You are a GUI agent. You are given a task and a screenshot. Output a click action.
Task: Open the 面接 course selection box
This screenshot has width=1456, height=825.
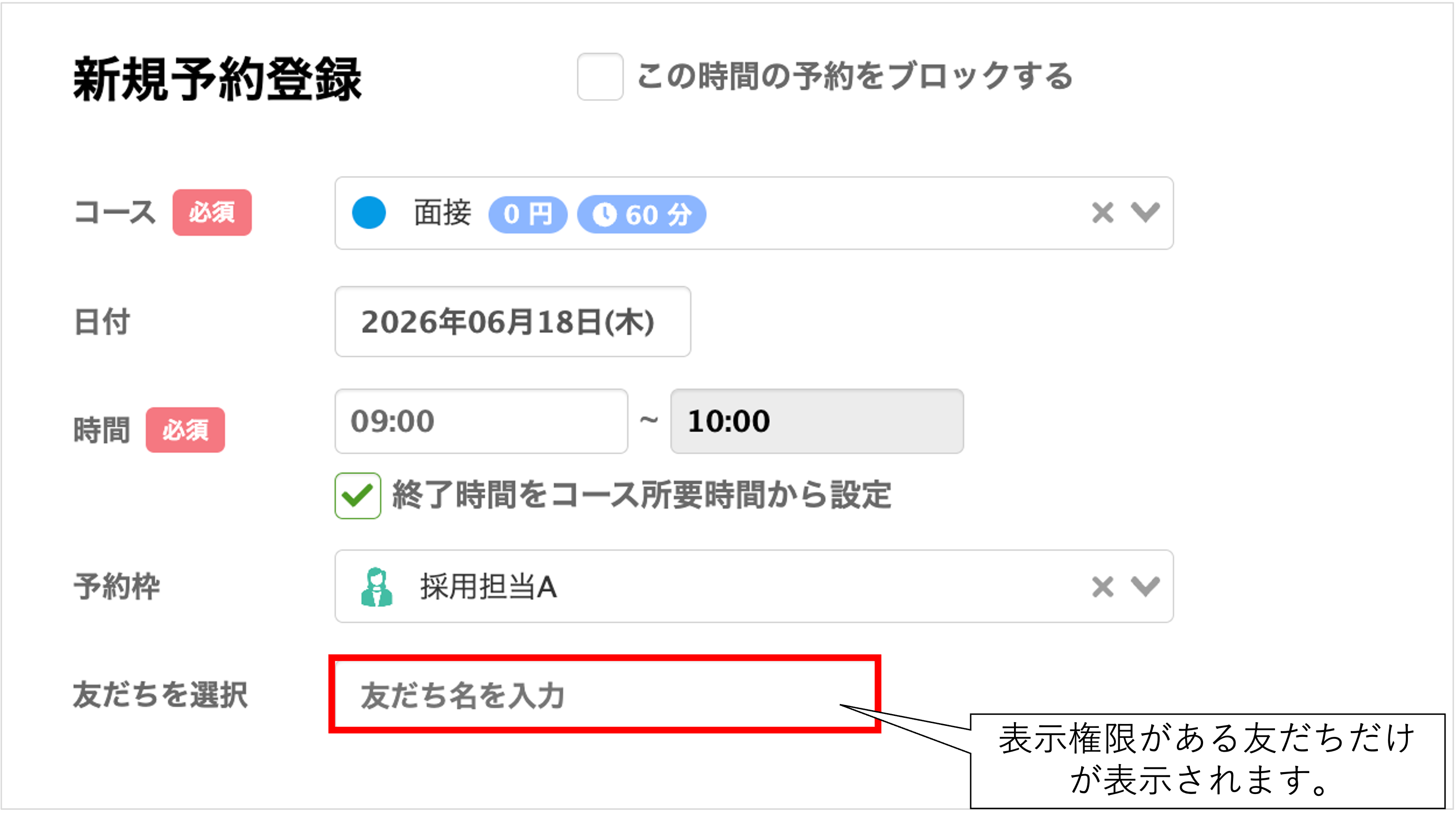tap(754, 213)
